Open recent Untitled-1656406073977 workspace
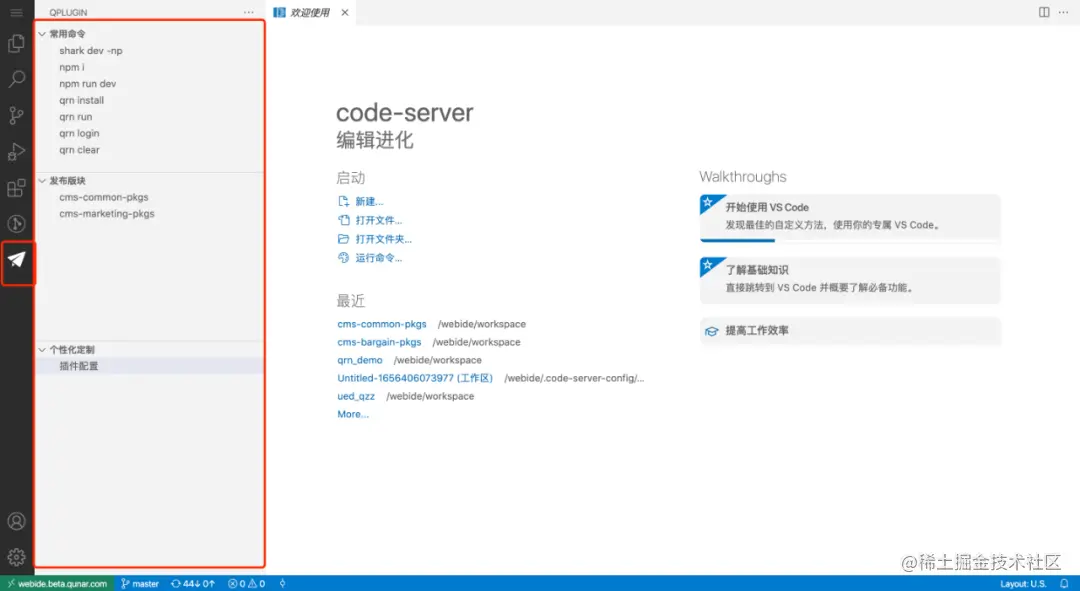 [x=415, y=377]
